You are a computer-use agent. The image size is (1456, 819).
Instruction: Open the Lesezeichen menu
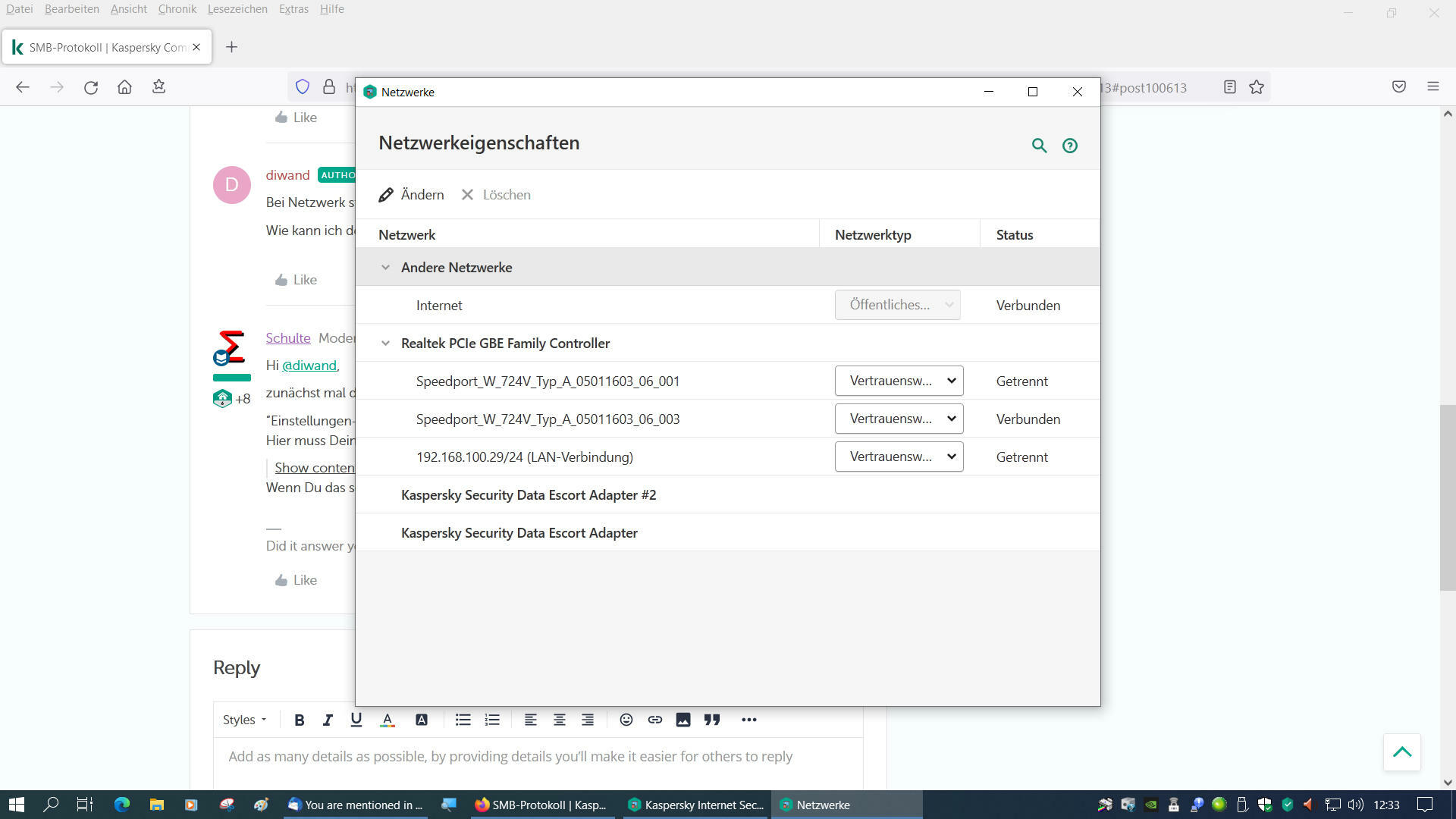point(237,9)
